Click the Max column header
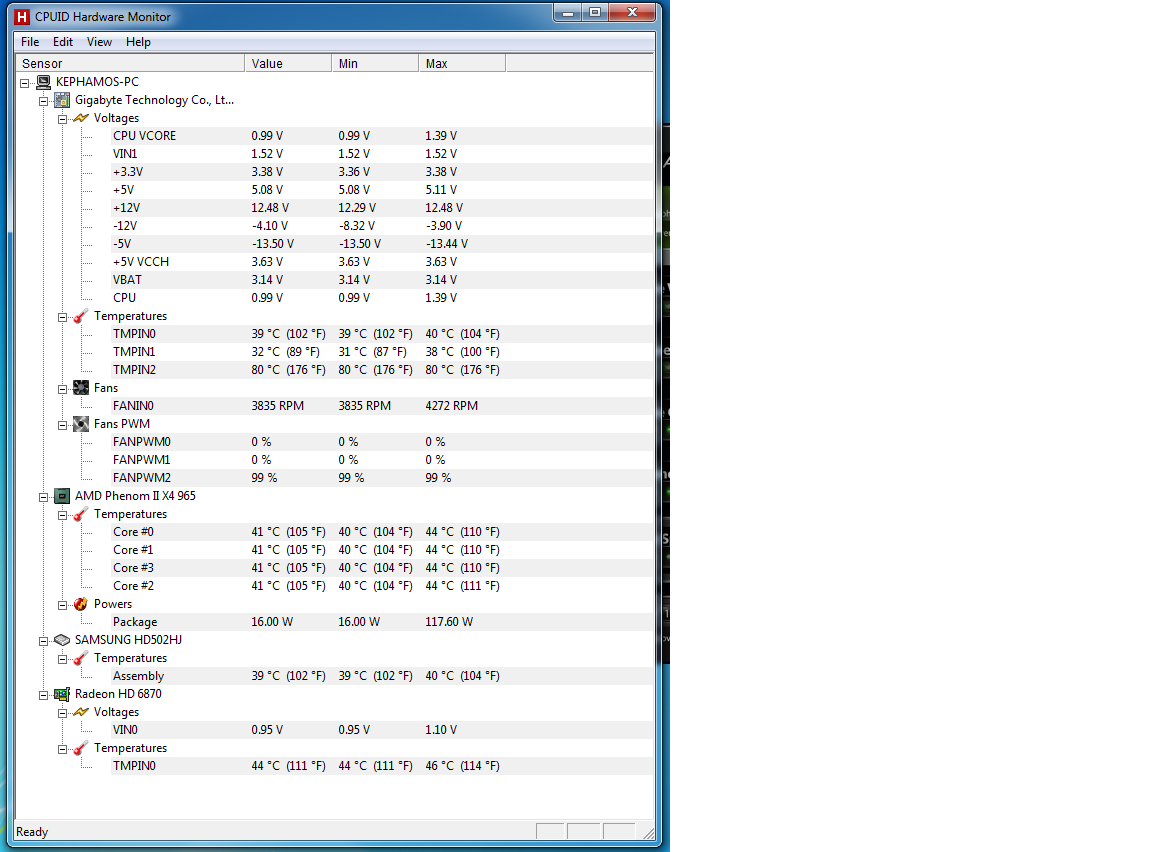The image size is (1152, 852). (461, 63)
